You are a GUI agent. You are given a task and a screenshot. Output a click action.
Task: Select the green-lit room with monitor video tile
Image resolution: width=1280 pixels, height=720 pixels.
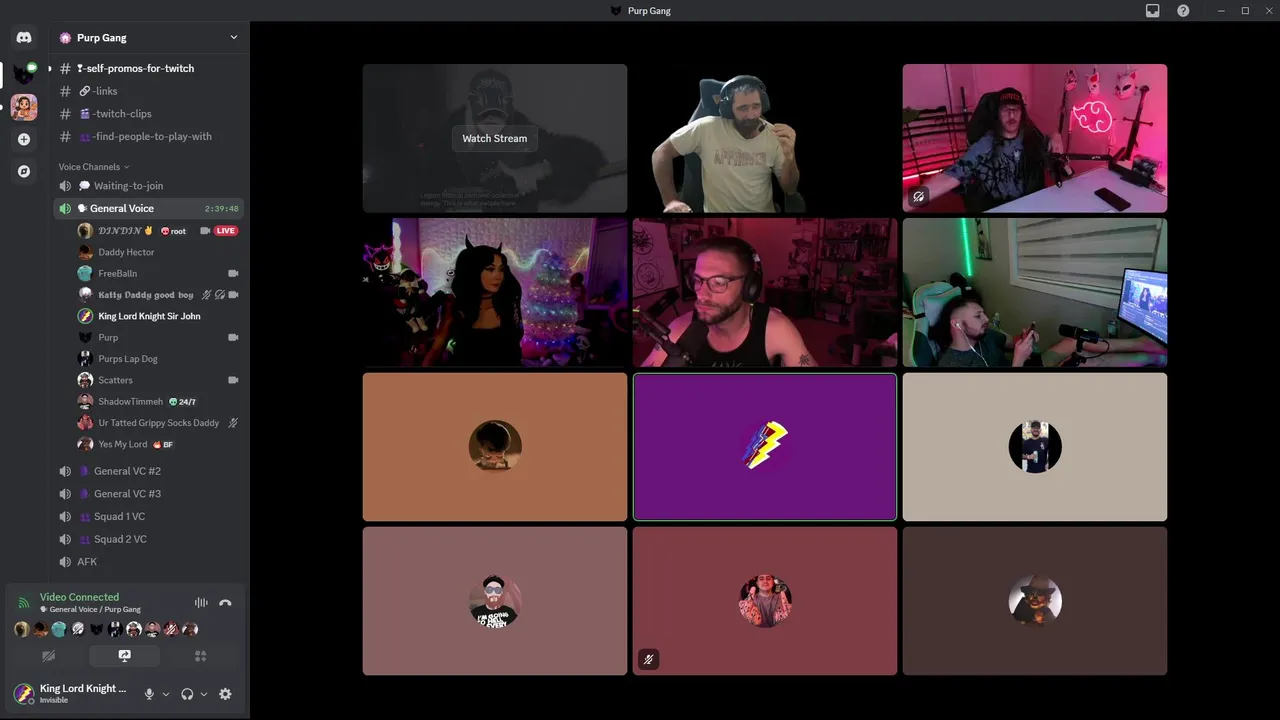pos(1035,292)
